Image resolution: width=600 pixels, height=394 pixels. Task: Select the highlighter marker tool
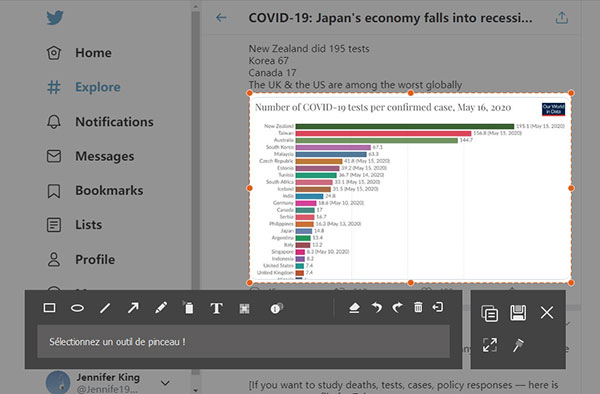pyautogui.click(x=188, y=308)
